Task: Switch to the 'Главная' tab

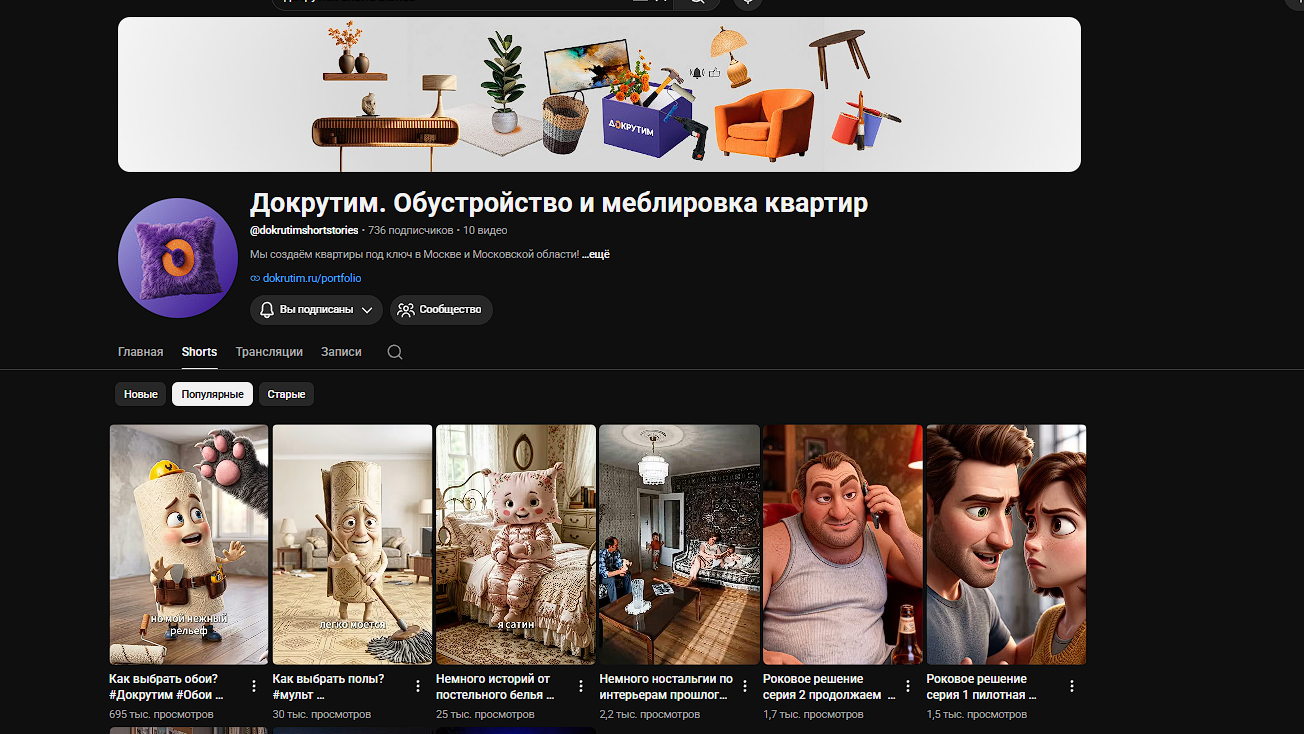Action: coord(140,352)
